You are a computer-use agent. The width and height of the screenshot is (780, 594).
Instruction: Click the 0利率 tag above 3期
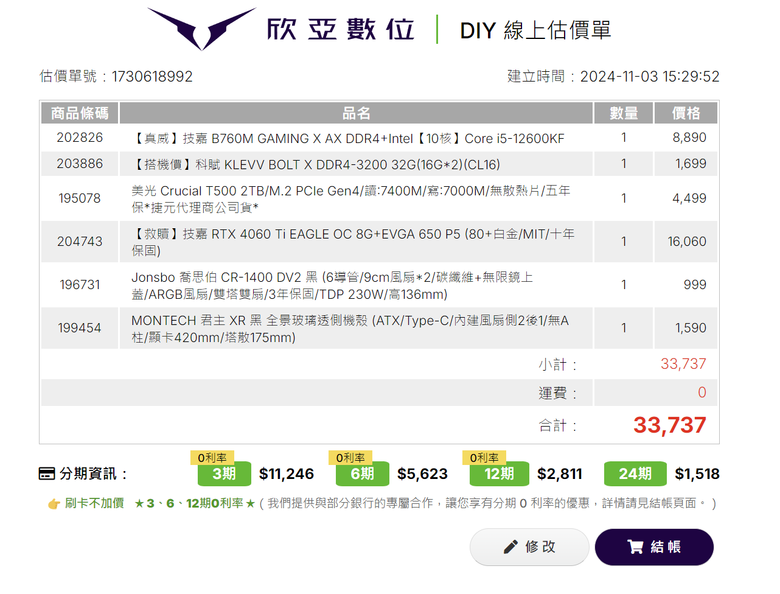tap(212, 457)
